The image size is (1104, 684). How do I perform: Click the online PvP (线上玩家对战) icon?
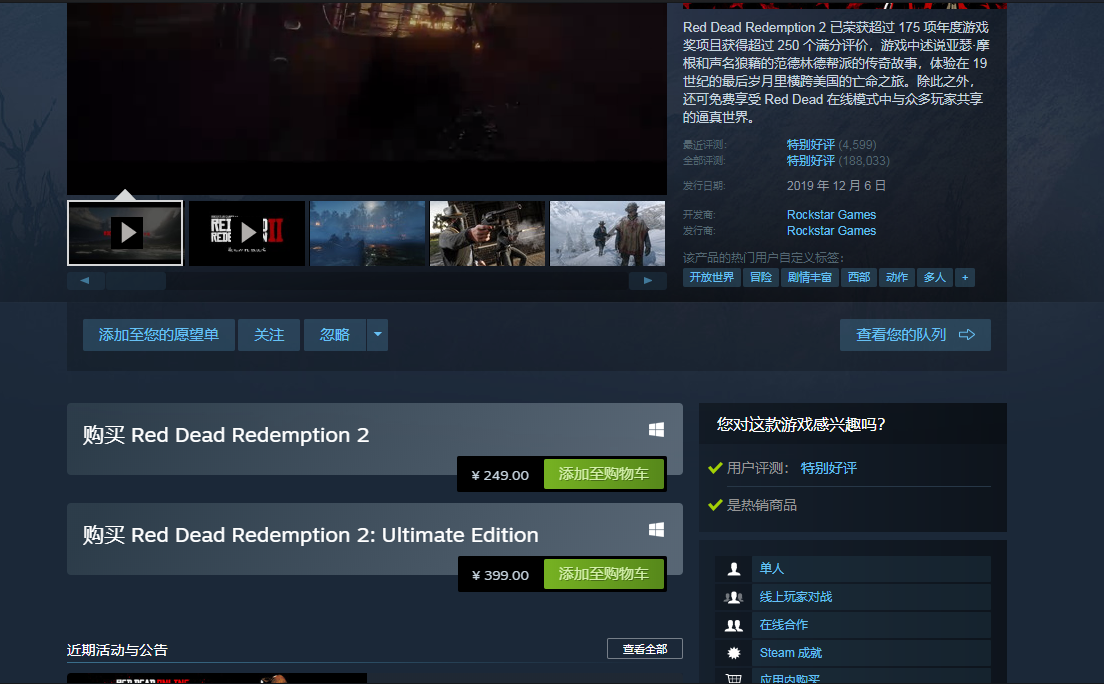734,597
